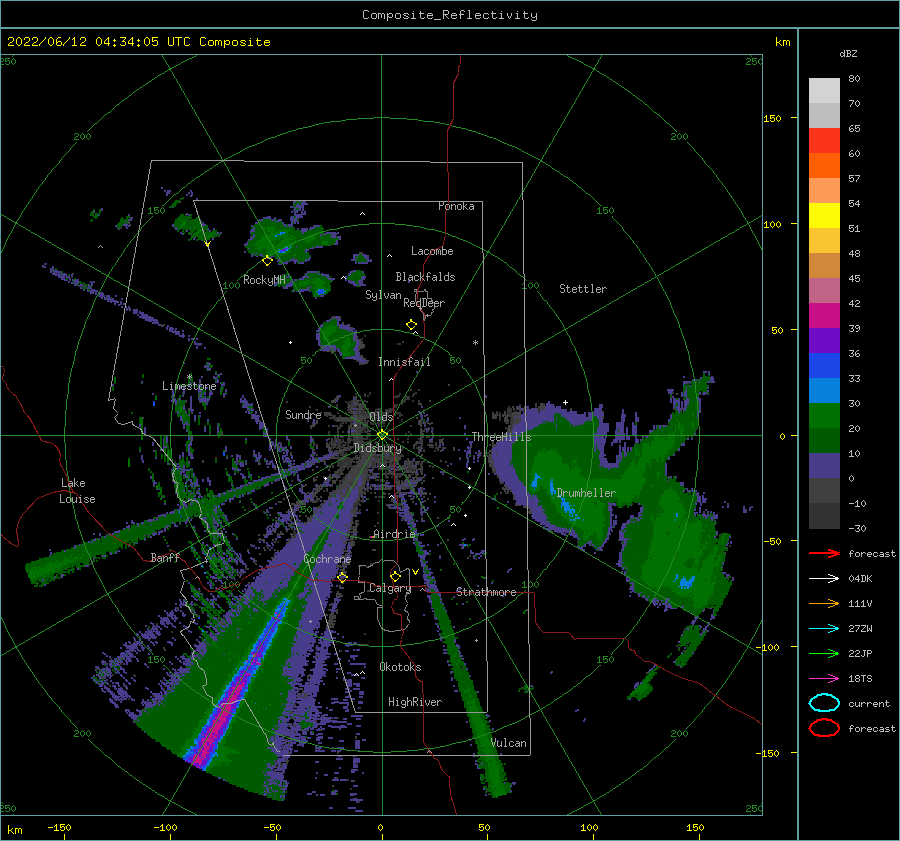Click the Composite_Reflectivity title
The image size is (900, 841).
pos(450,15)
